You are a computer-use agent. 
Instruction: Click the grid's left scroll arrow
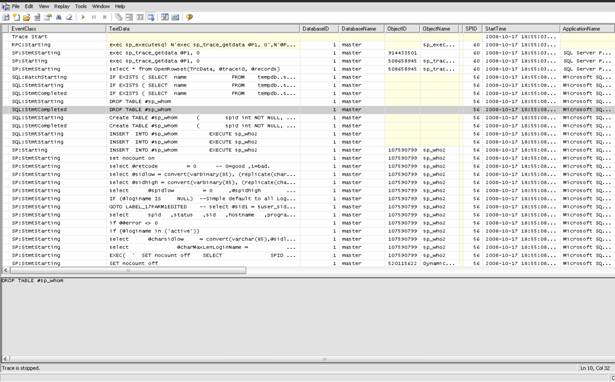[x=5, y=270]
